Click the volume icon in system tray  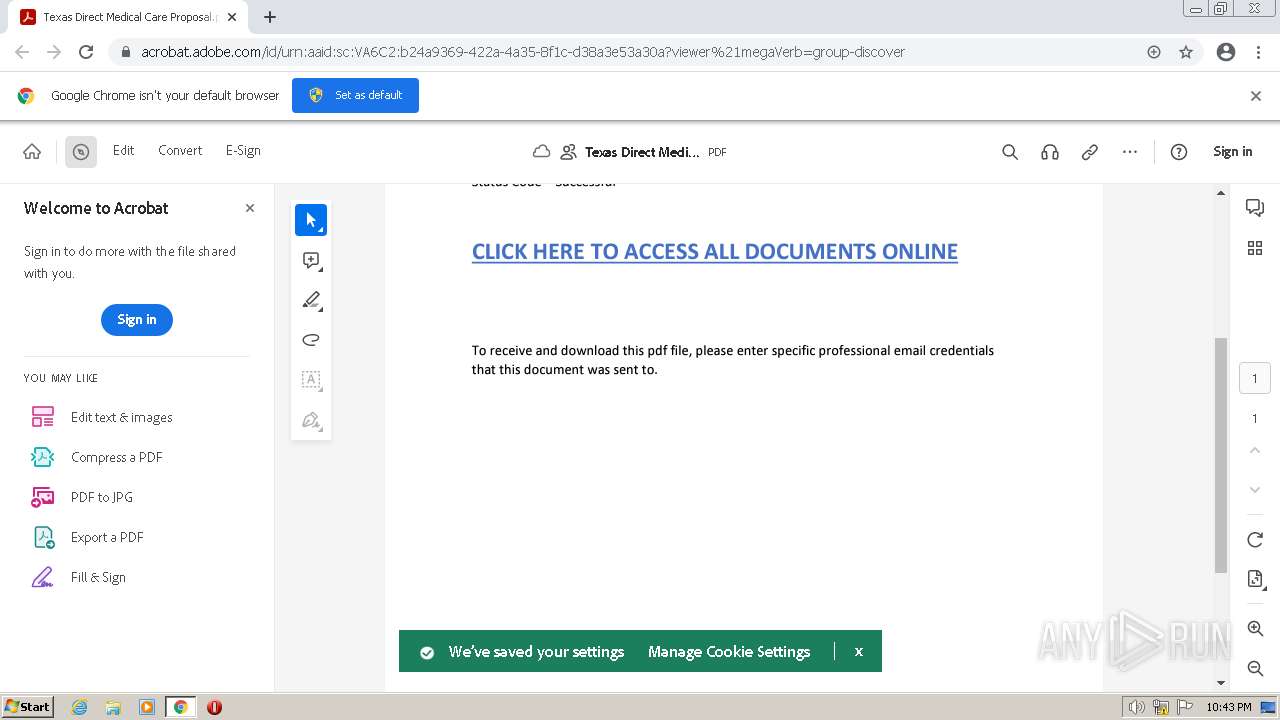point(1136,707)
